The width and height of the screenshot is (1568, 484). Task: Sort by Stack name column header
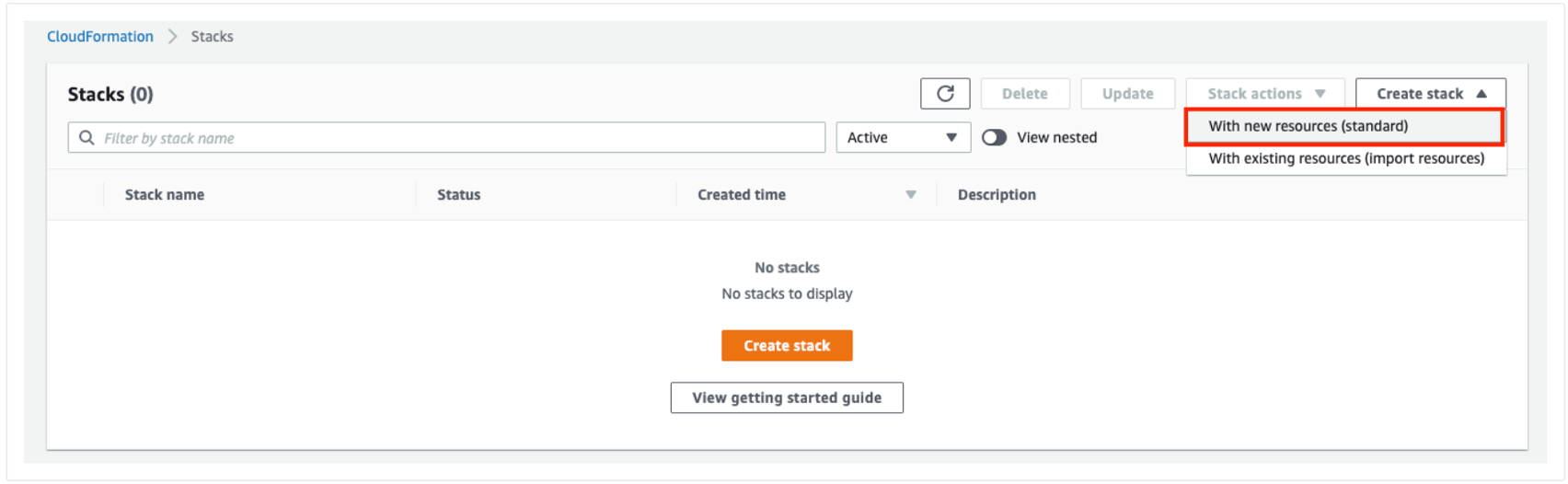(x=165, y=195)
